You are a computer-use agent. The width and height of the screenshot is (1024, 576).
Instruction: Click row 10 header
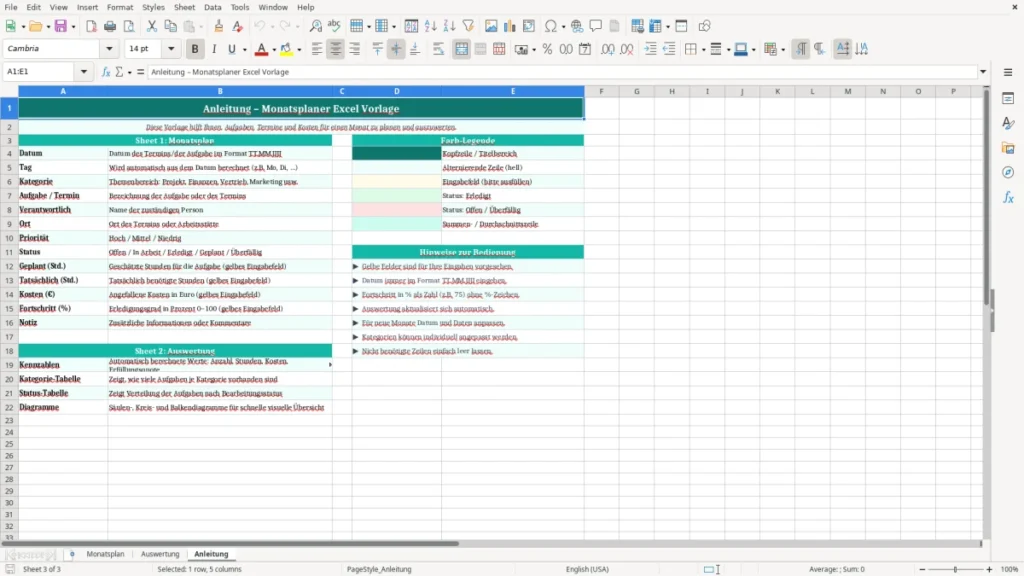[x=9, y=238]
